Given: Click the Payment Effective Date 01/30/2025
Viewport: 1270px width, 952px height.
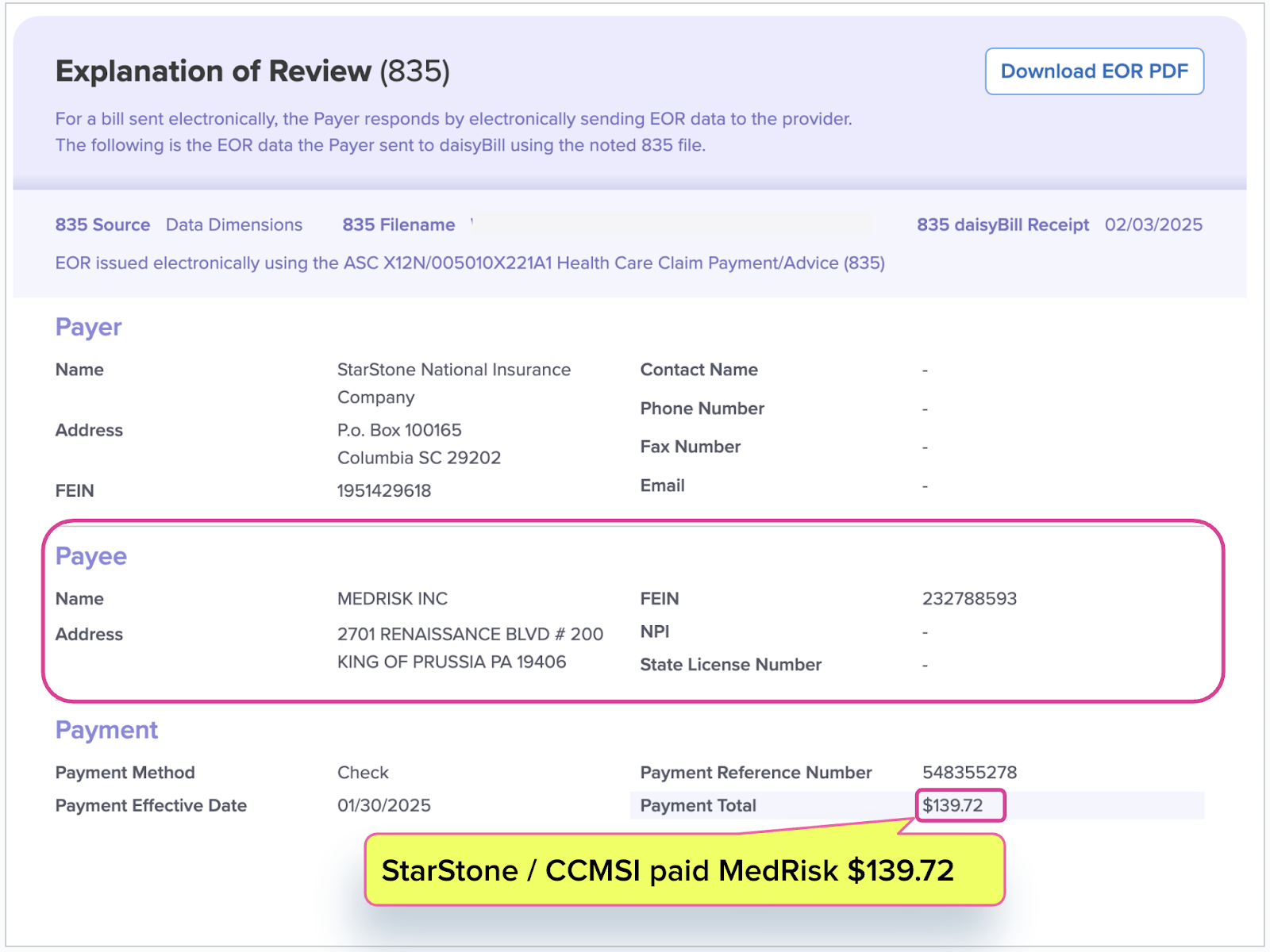Looking at the screenshot, I should (384, 806).
